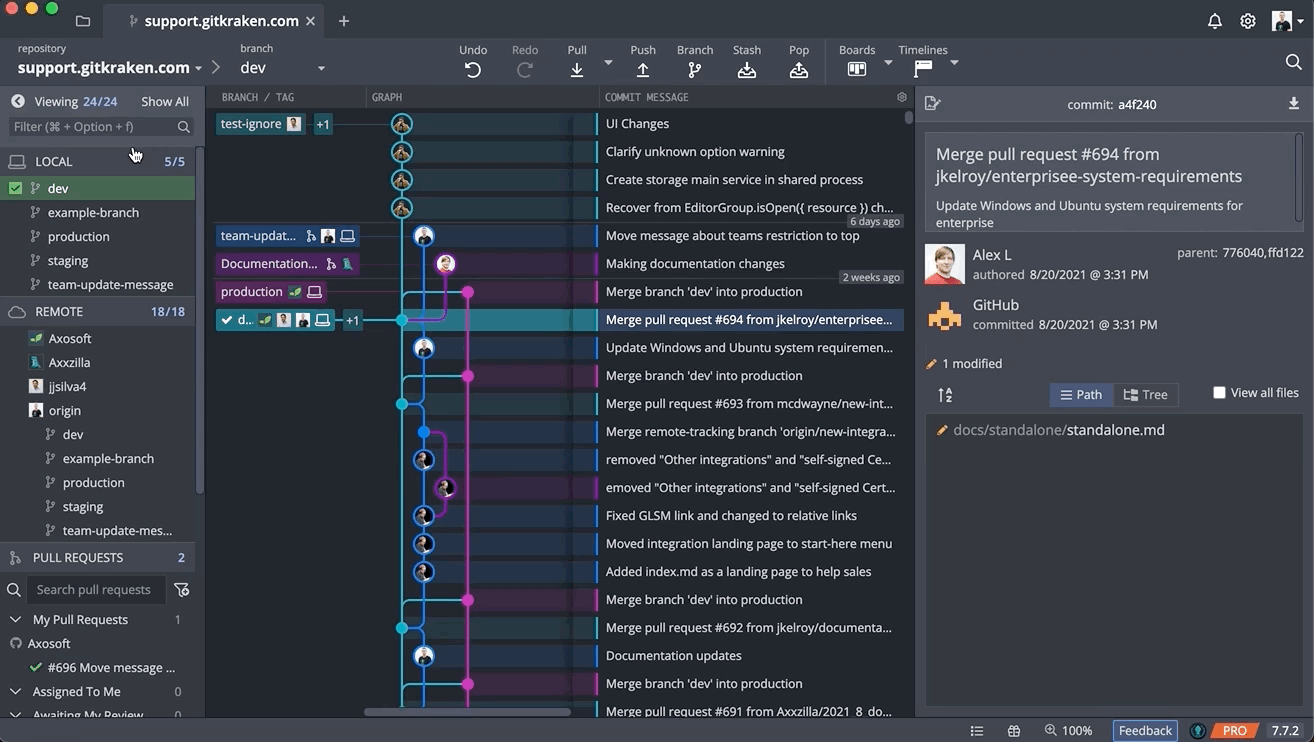
Task: Switch file view to Tree
Action: coord(1145,395)
